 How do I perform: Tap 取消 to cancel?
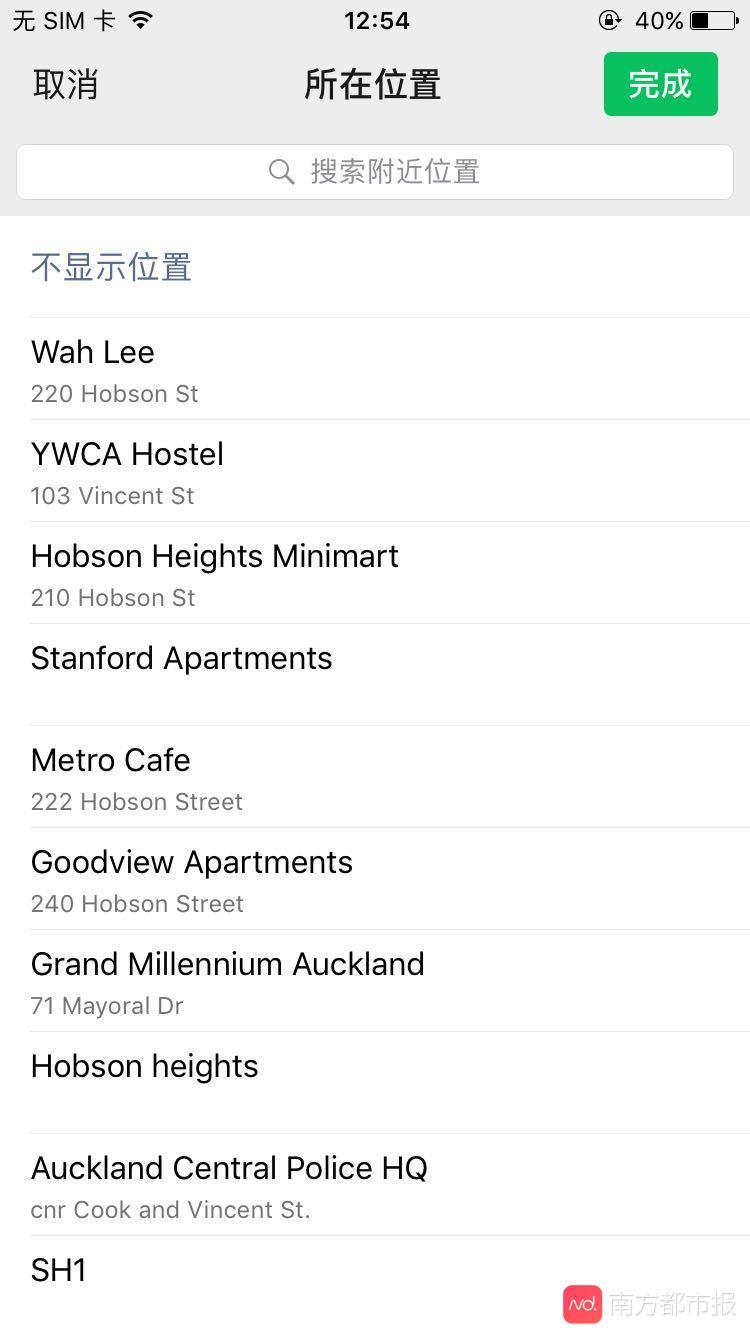(x=66, y=85)
